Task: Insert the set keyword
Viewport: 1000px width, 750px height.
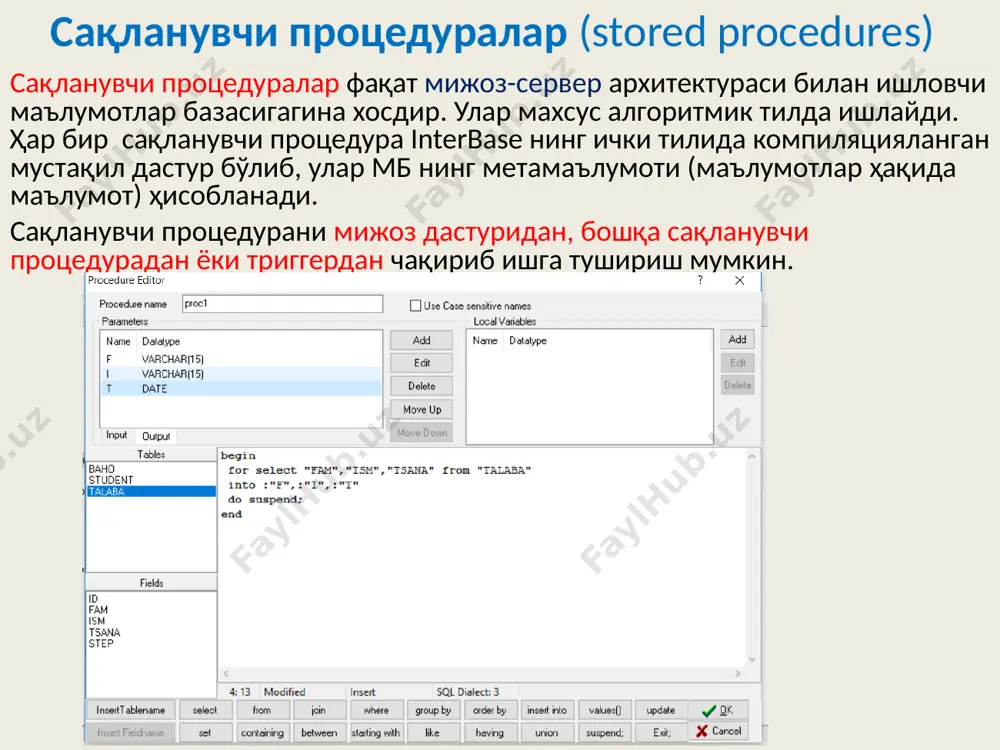Action: point(205,733)
